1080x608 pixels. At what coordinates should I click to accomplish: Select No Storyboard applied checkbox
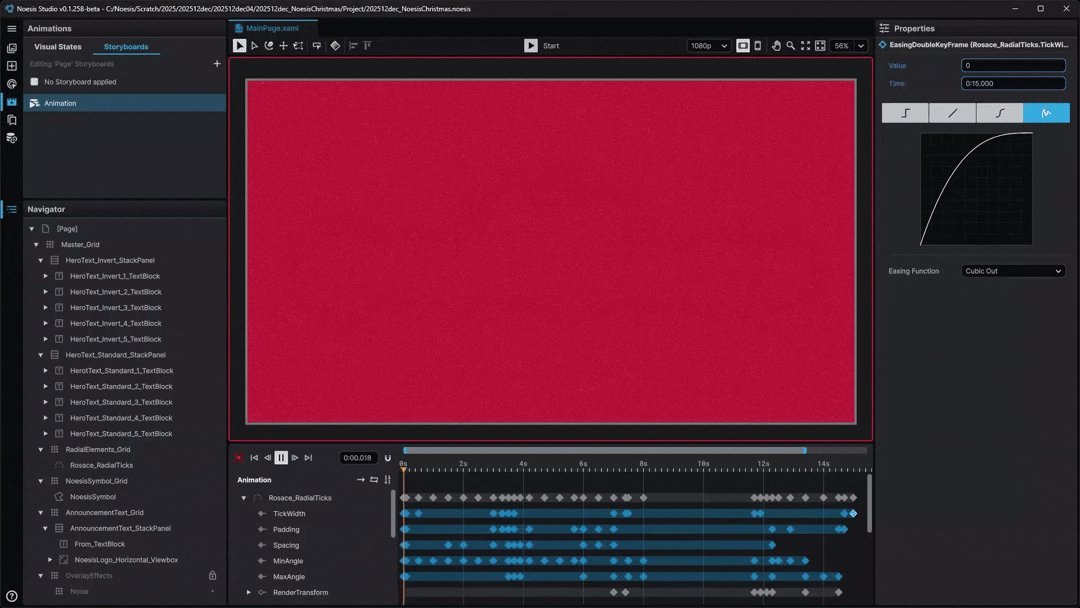(x=34, y=82)
